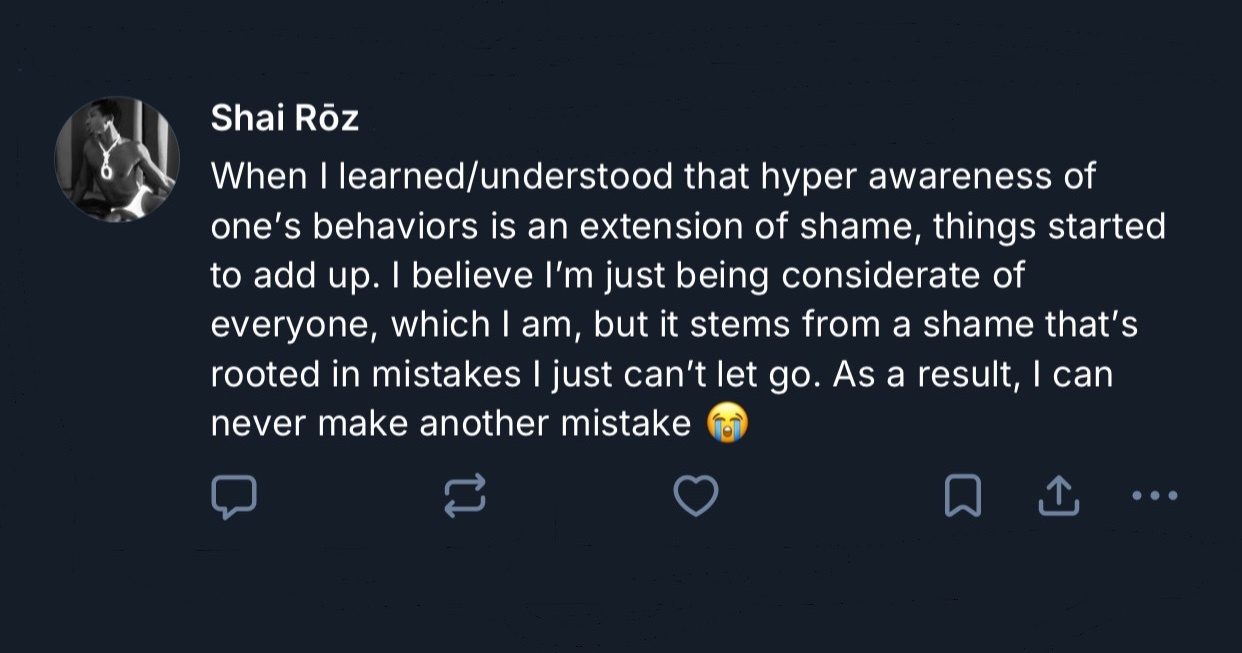
Task: Bookmark this post
Action: (962, 496)
